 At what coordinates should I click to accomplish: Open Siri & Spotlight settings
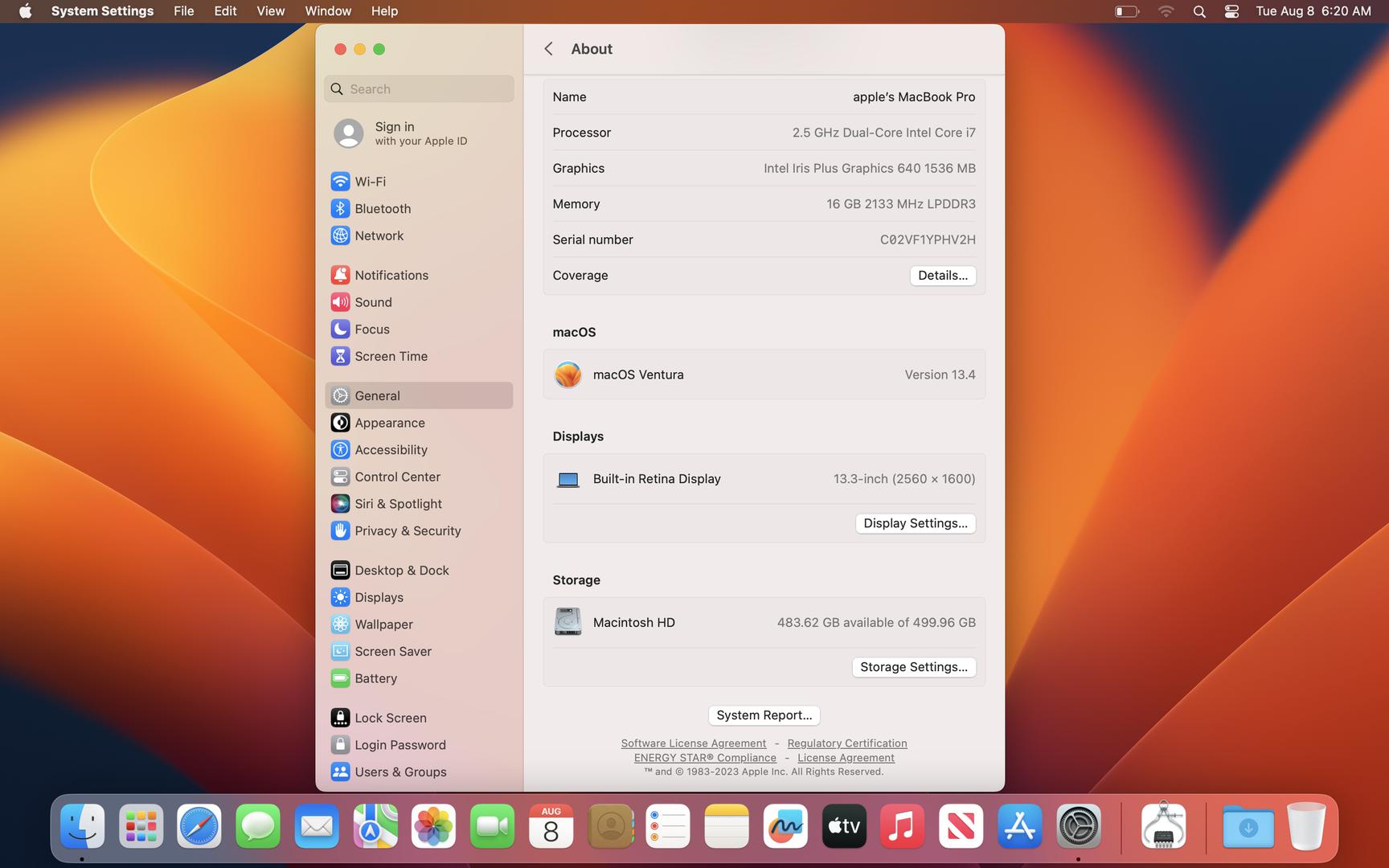click(x=418, y=504)
